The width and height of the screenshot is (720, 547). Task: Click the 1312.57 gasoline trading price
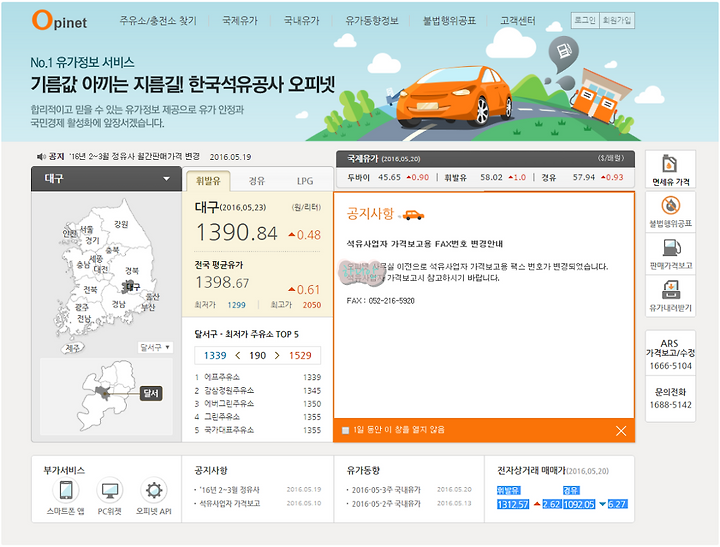513,504
